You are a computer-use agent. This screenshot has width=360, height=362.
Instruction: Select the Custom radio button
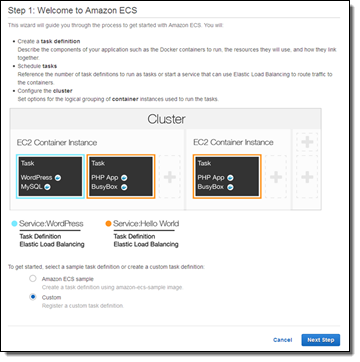coord(33,297)
